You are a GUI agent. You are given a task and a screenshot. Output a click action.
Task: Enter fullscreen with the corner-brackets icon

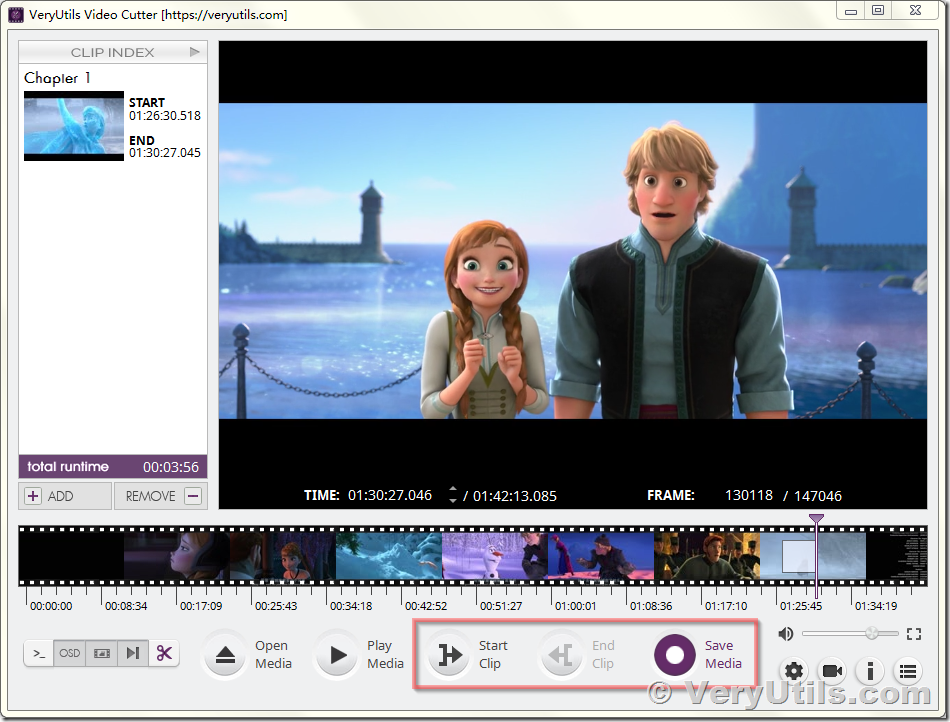click(x=914, y=634)
